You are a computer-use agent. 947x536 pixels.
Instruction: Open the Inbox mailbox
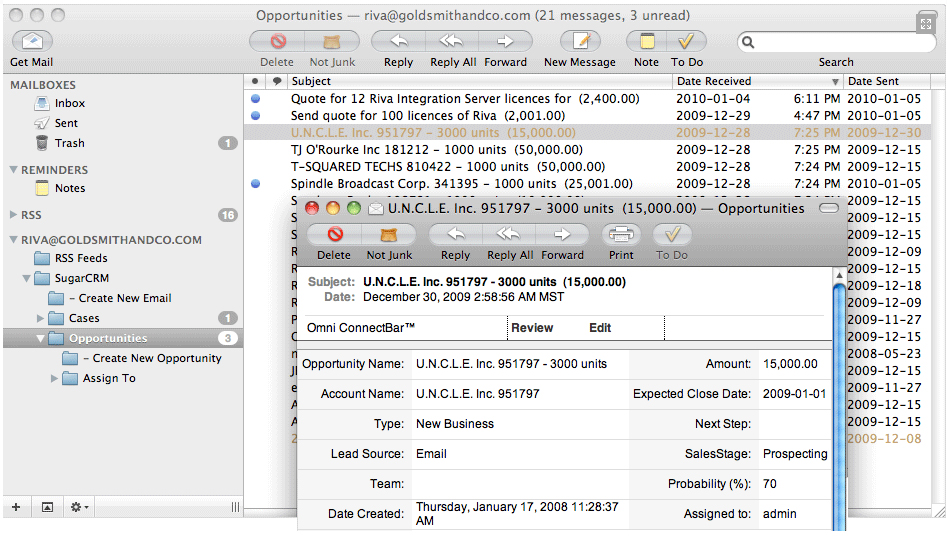(70, 103)
